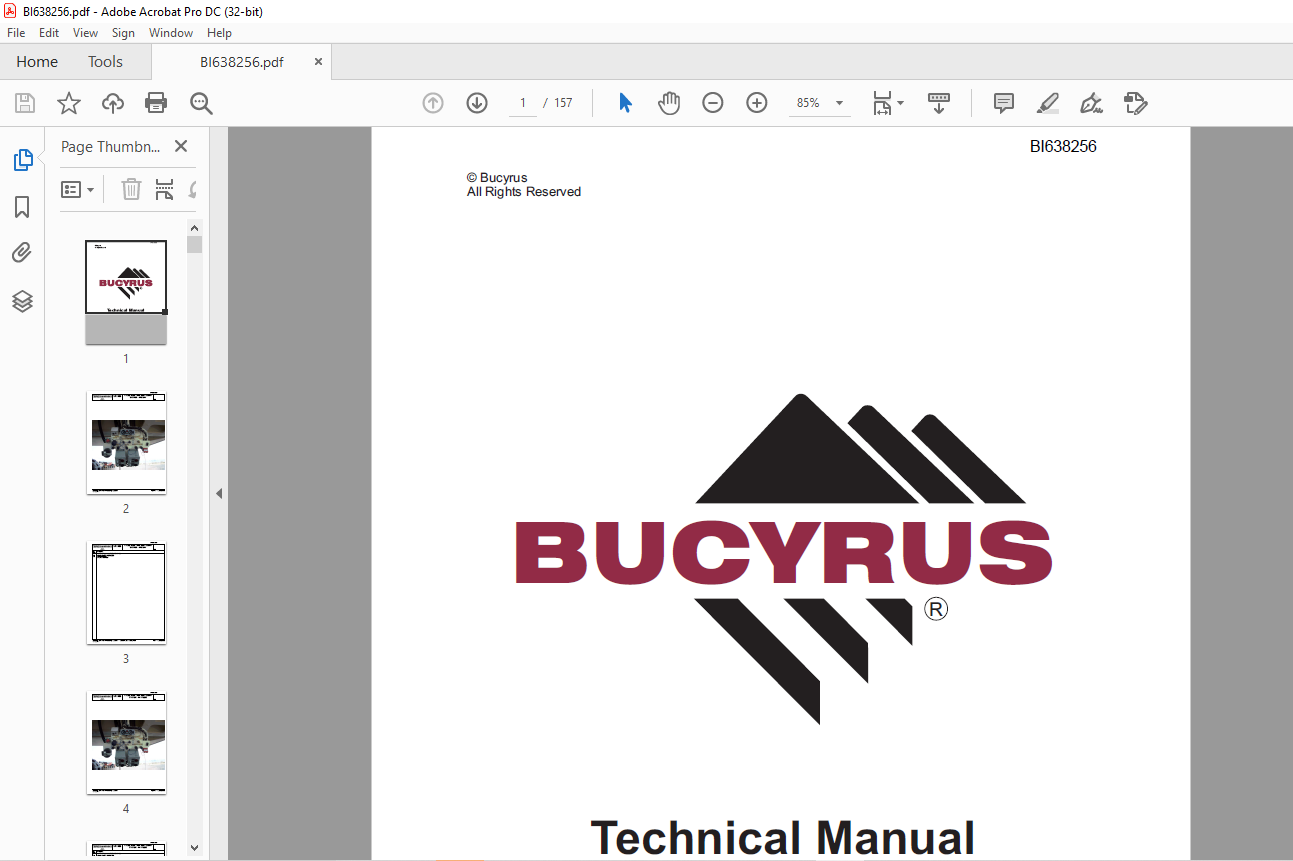Select the arrow selection tool
This screenshot has height=861, width=1293.
click(626, 103)
